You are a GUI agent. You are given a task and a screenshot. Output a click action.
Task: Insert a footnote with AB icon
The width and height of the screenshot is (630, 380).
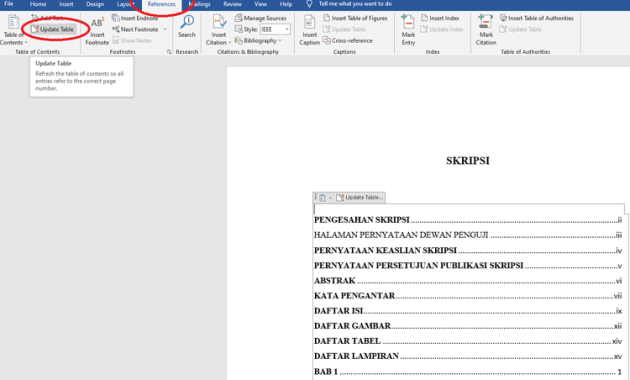[x=97, y=31]
